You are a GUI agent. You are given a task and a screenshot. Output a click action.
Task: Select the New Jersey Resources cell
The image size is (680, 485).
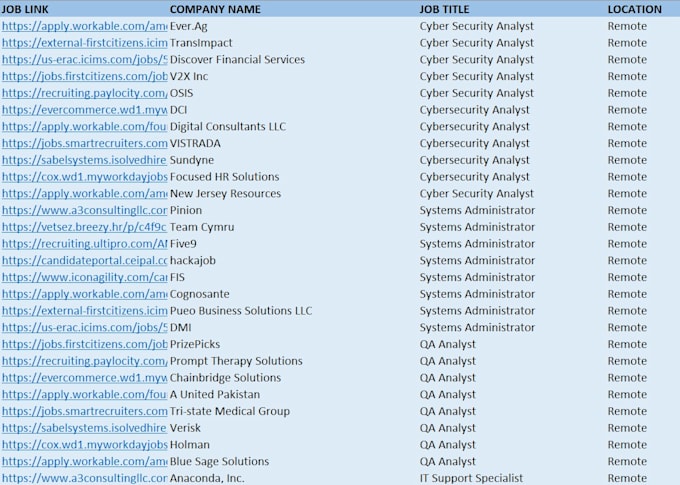226,193
